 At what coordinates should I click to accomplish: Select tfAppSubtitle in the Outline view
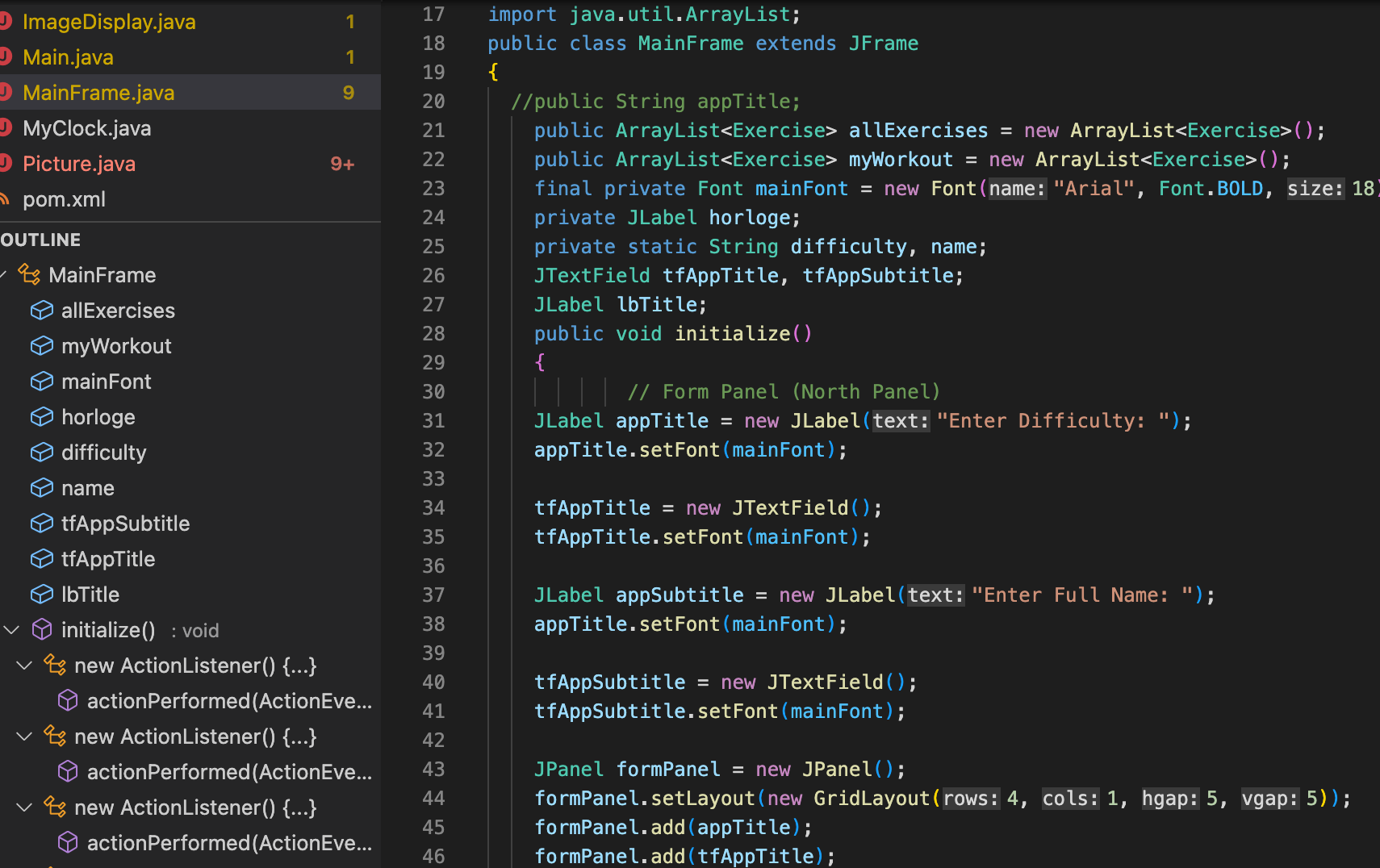click(x=126, y=523)
